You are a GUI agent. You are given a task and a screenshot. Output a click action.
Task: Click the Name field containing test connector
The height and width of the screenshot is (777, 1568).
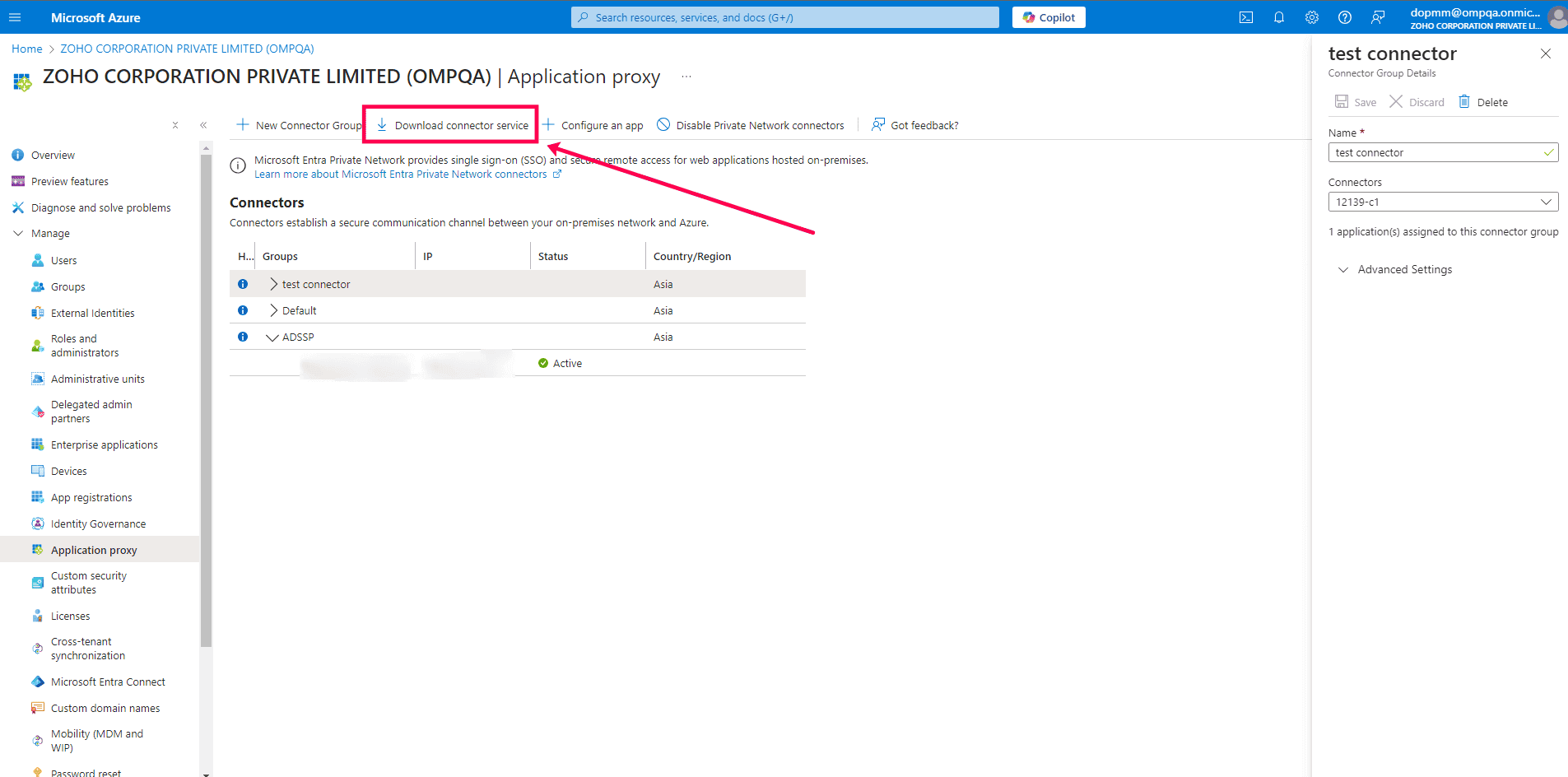(x=1444, y=152)
